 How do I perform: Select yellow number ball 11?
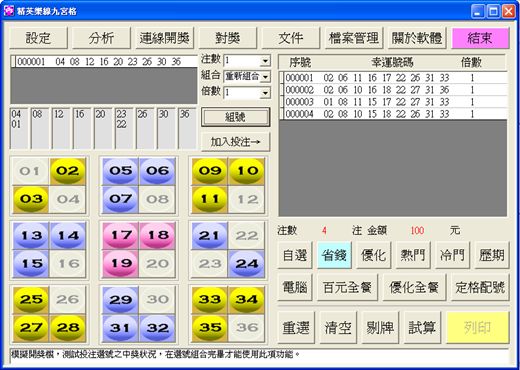coord(210,199)
